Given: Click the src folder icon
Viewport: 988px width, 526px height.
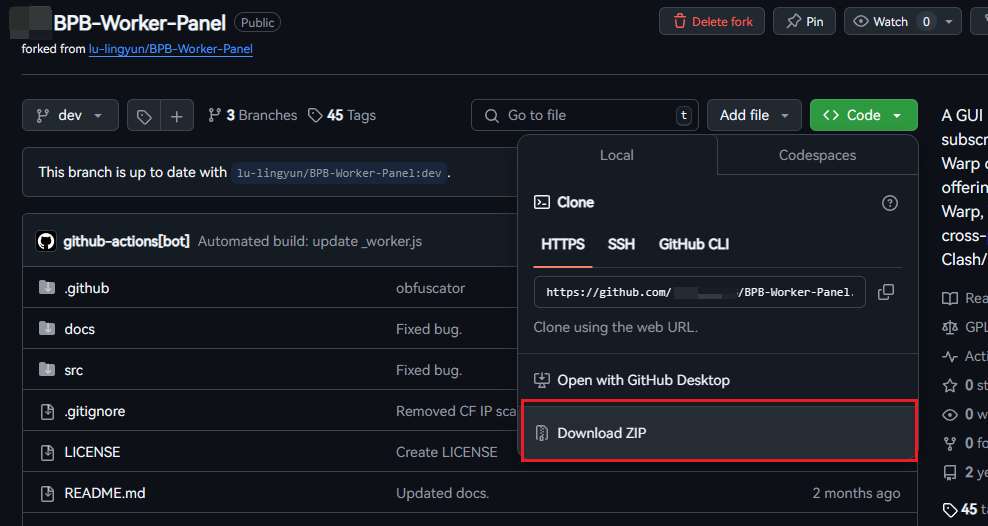Looking at the screenshot, I should click(x=47, y=370).
